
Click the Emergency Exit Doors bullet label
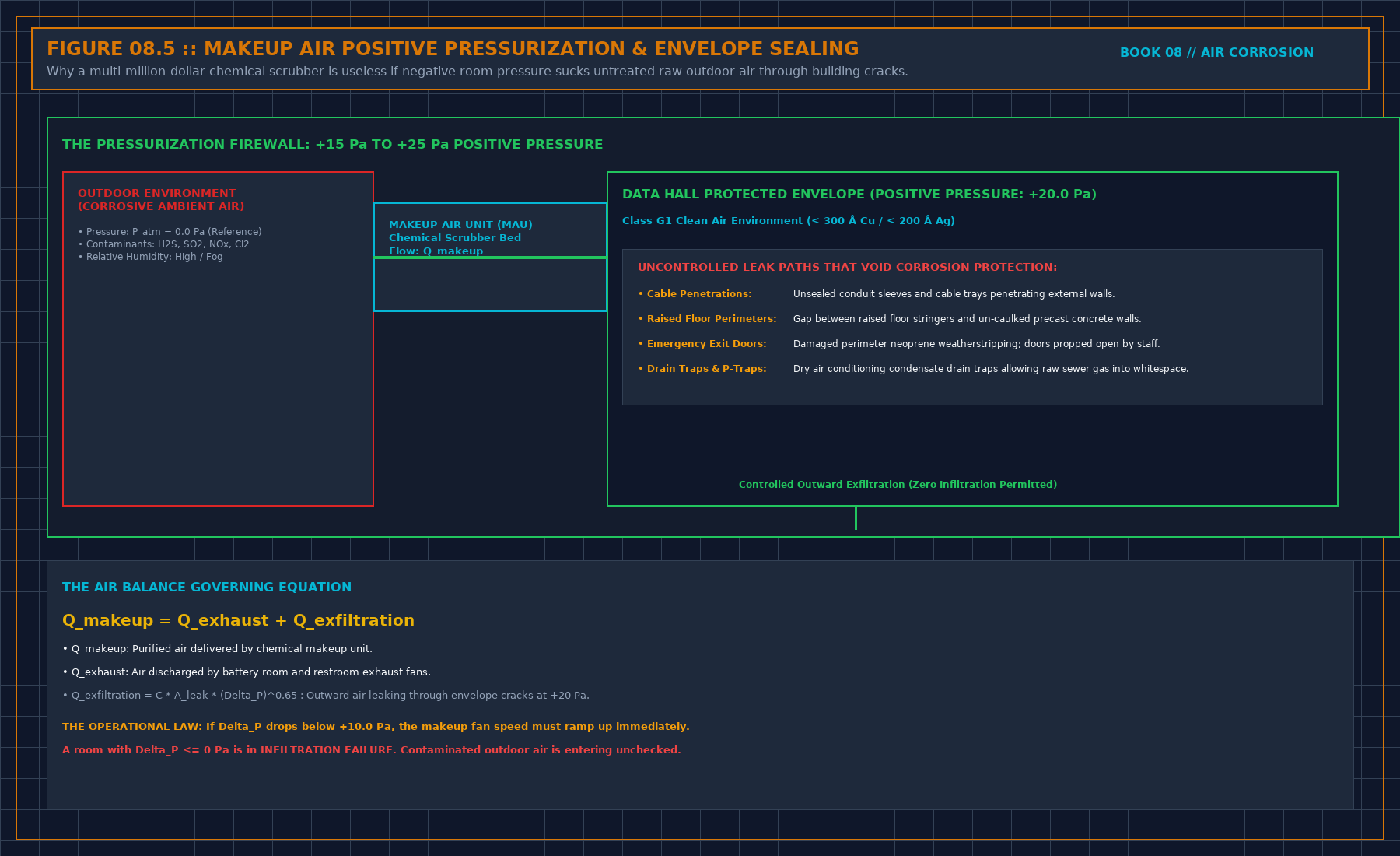702,344
